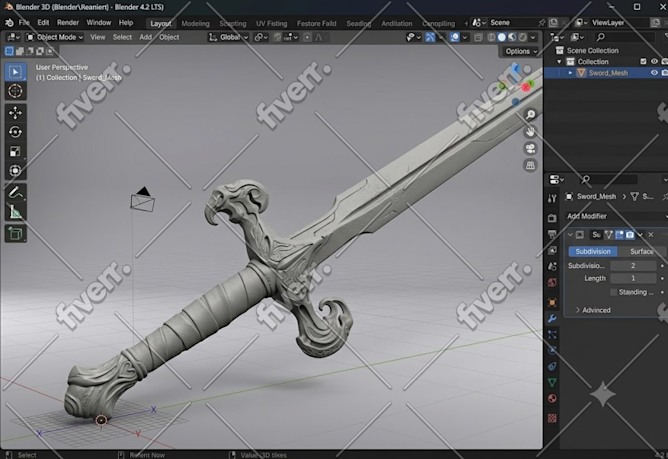Activate the Transform tool
Viewport: 668px width, 459px height.
click(x=15, y=170)
